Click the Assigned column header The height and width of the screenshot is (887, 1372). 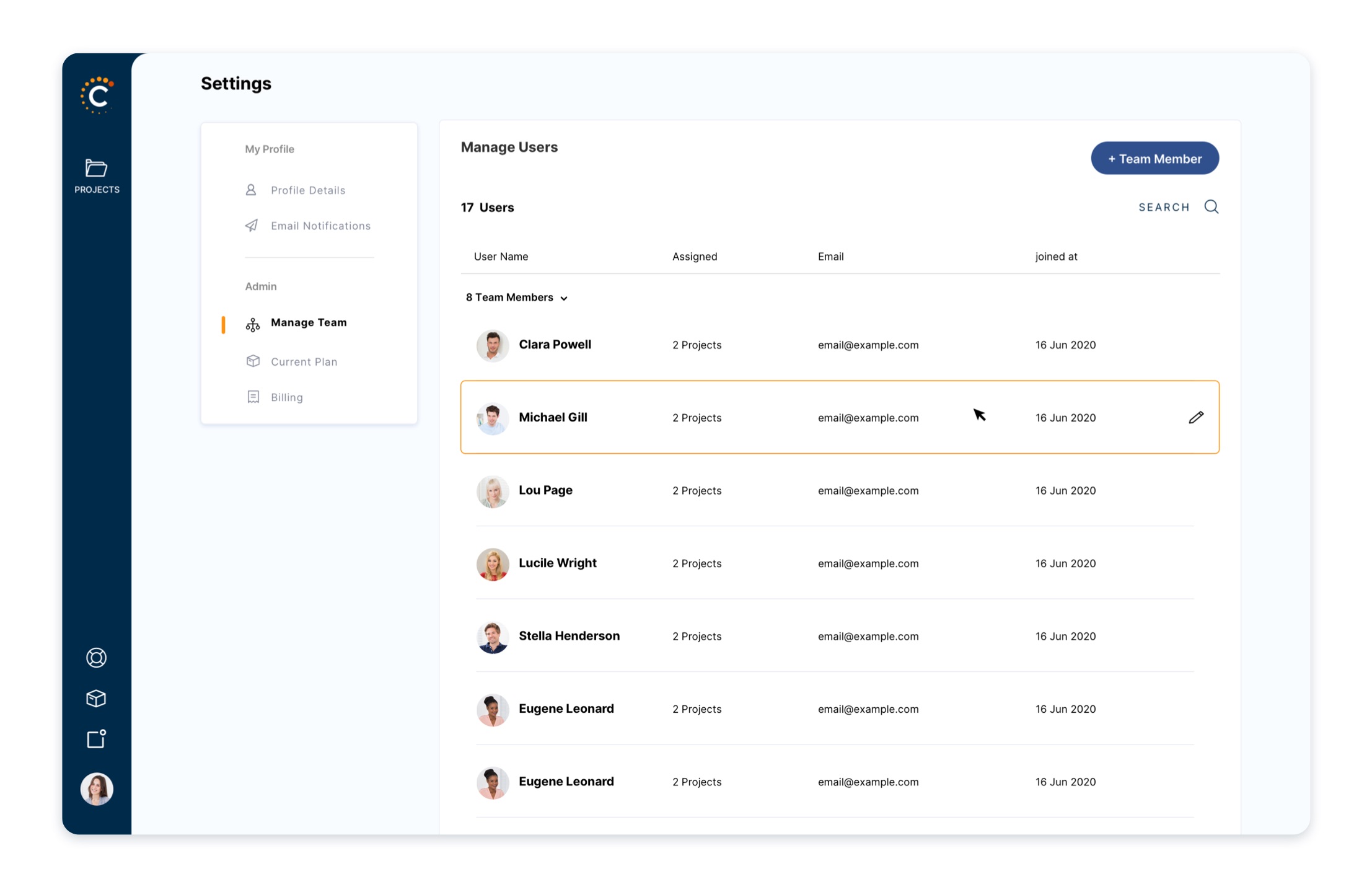tap(695, 257)
